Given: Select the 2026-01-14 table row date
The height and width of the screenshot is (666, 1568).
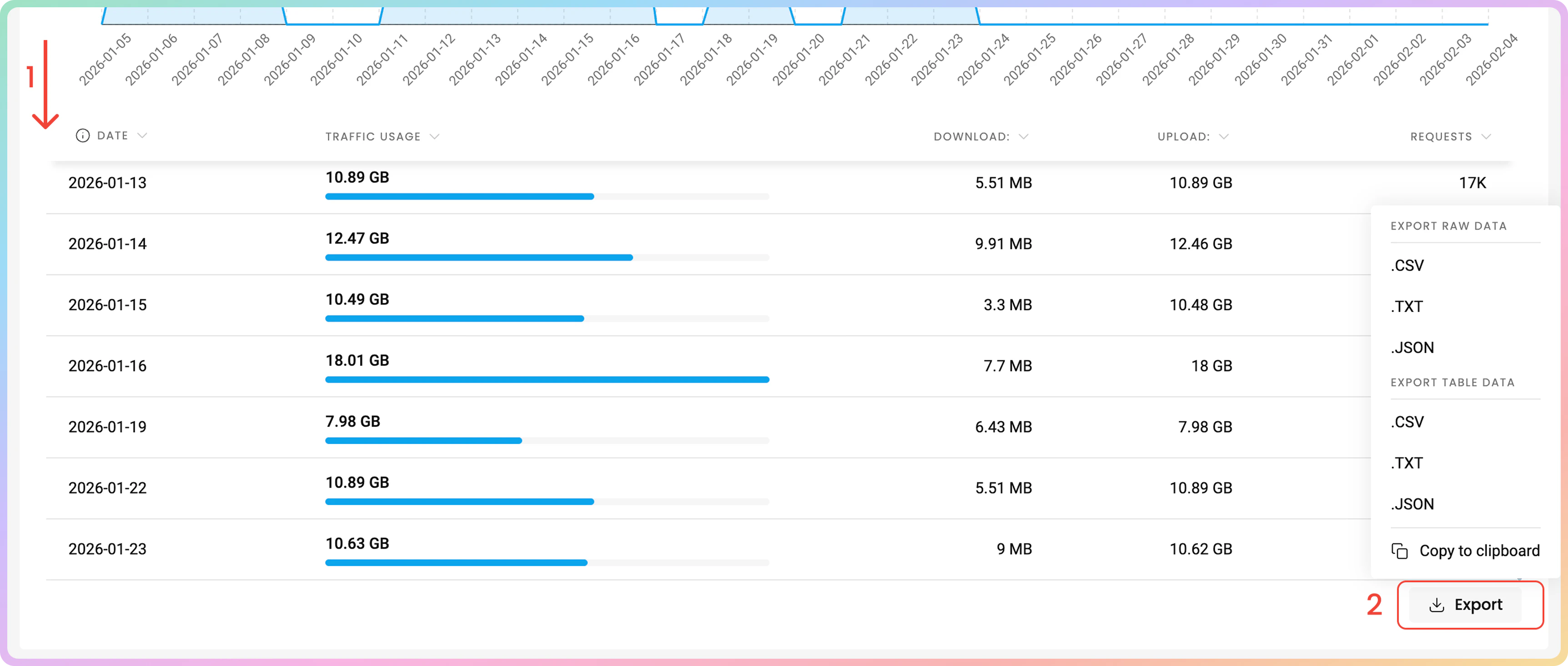Looking at the screenshot, I should tap(107, 244).
